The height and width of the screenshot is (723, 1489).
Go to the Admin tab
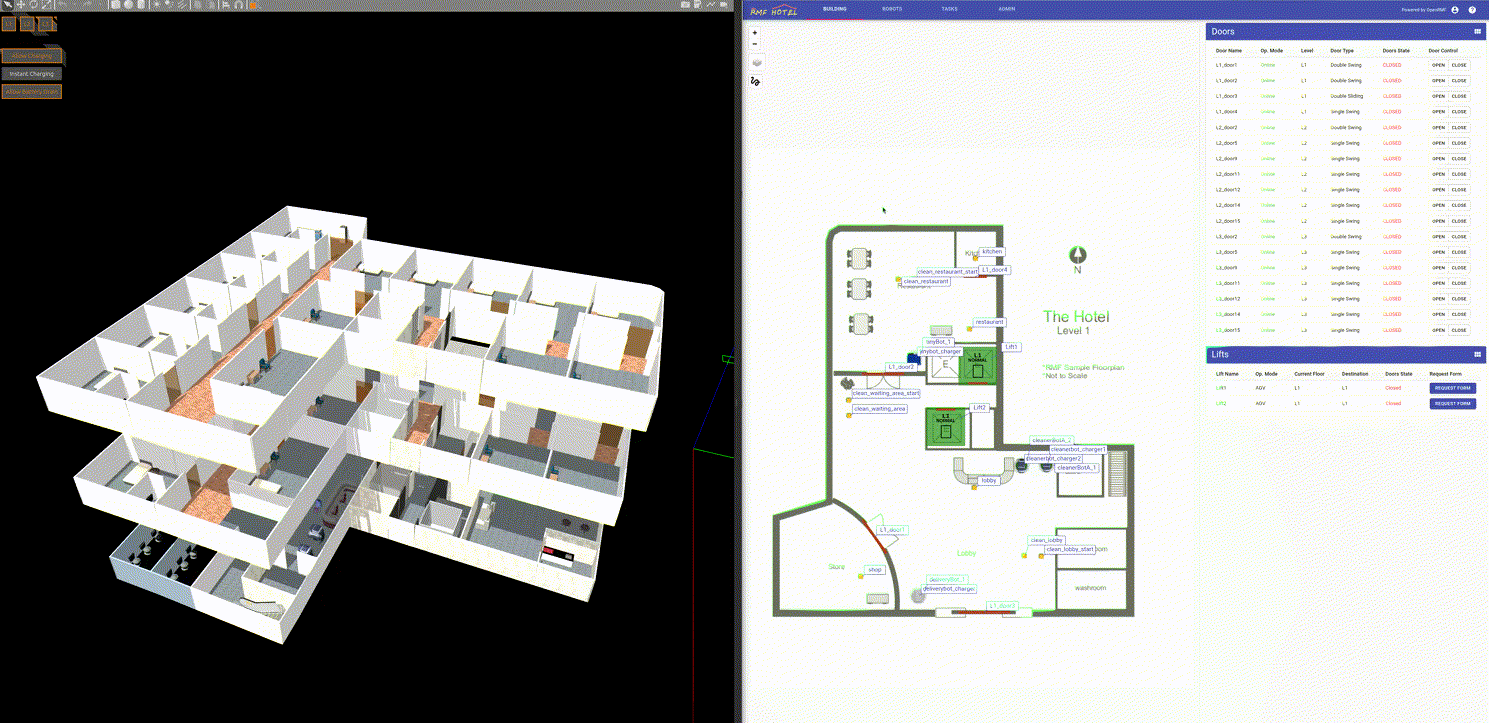pyautogui.click(x=1006, y=9)
